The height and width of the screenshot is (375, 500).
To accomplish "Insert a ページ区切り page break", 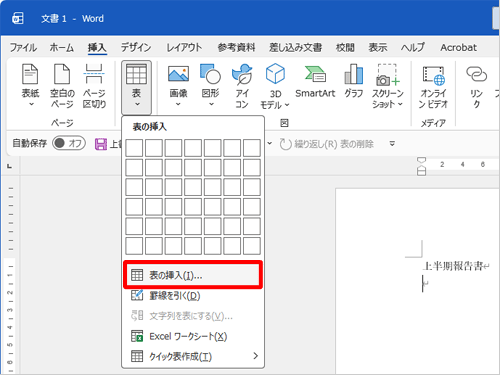I will (94, 86).
